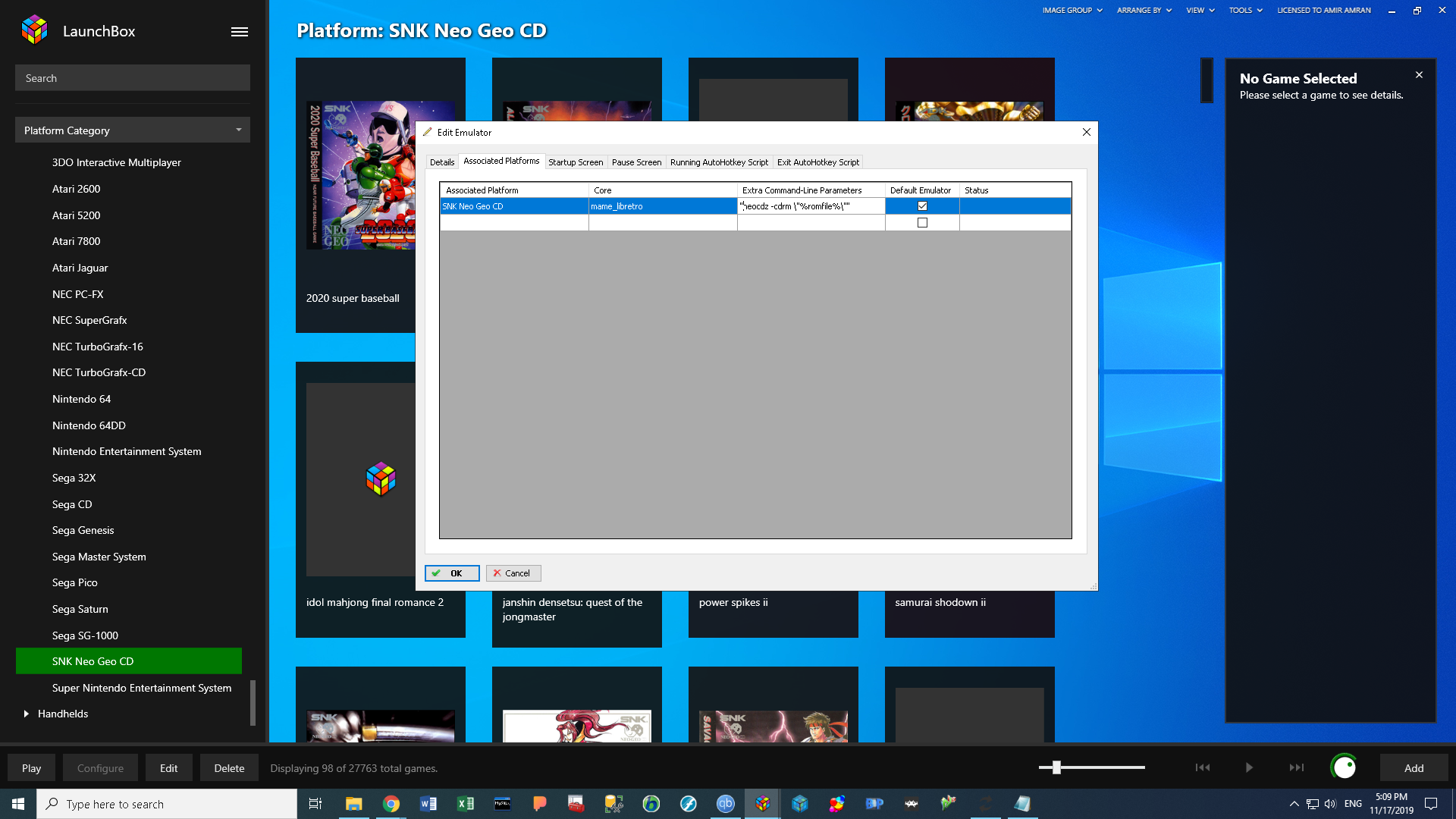Select Nintendo 64 in platform list
1456x819 pixels.
[x=81, y=399]
